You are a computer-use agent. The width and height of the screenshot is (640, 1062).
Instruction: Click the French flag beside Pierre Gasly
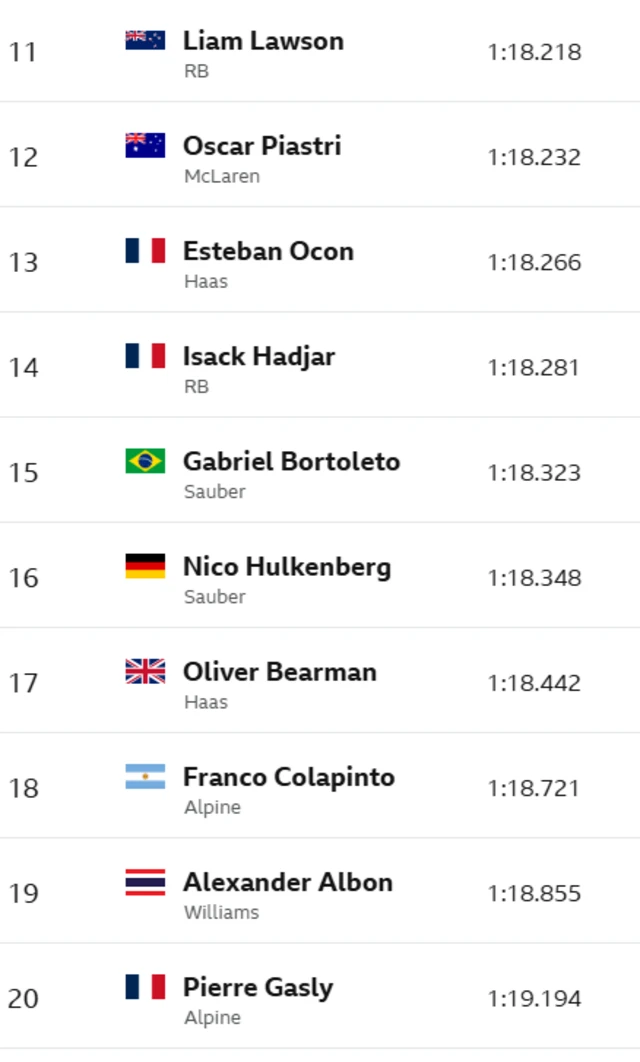(145, 987)
